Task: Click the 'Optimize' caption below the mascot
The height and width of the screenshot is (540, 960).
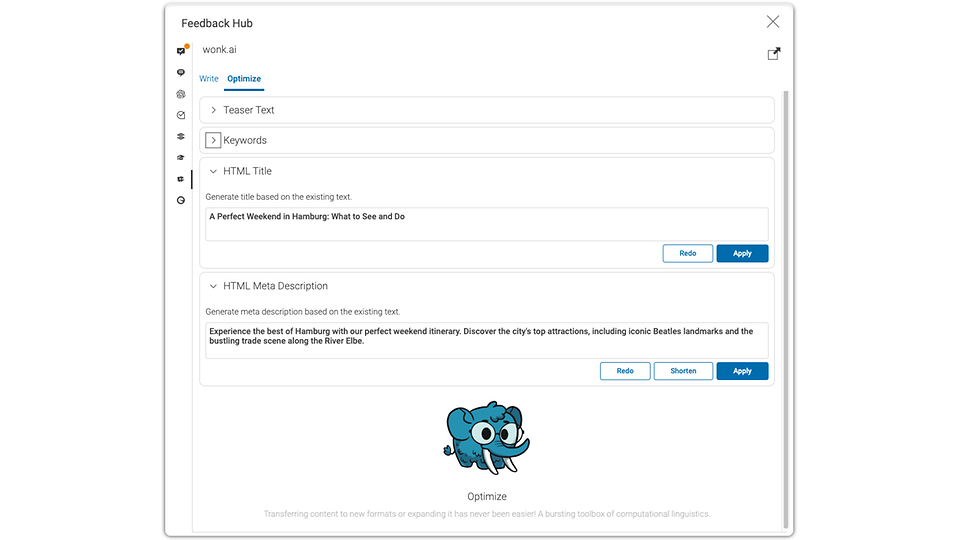Action: pos(487,497)
